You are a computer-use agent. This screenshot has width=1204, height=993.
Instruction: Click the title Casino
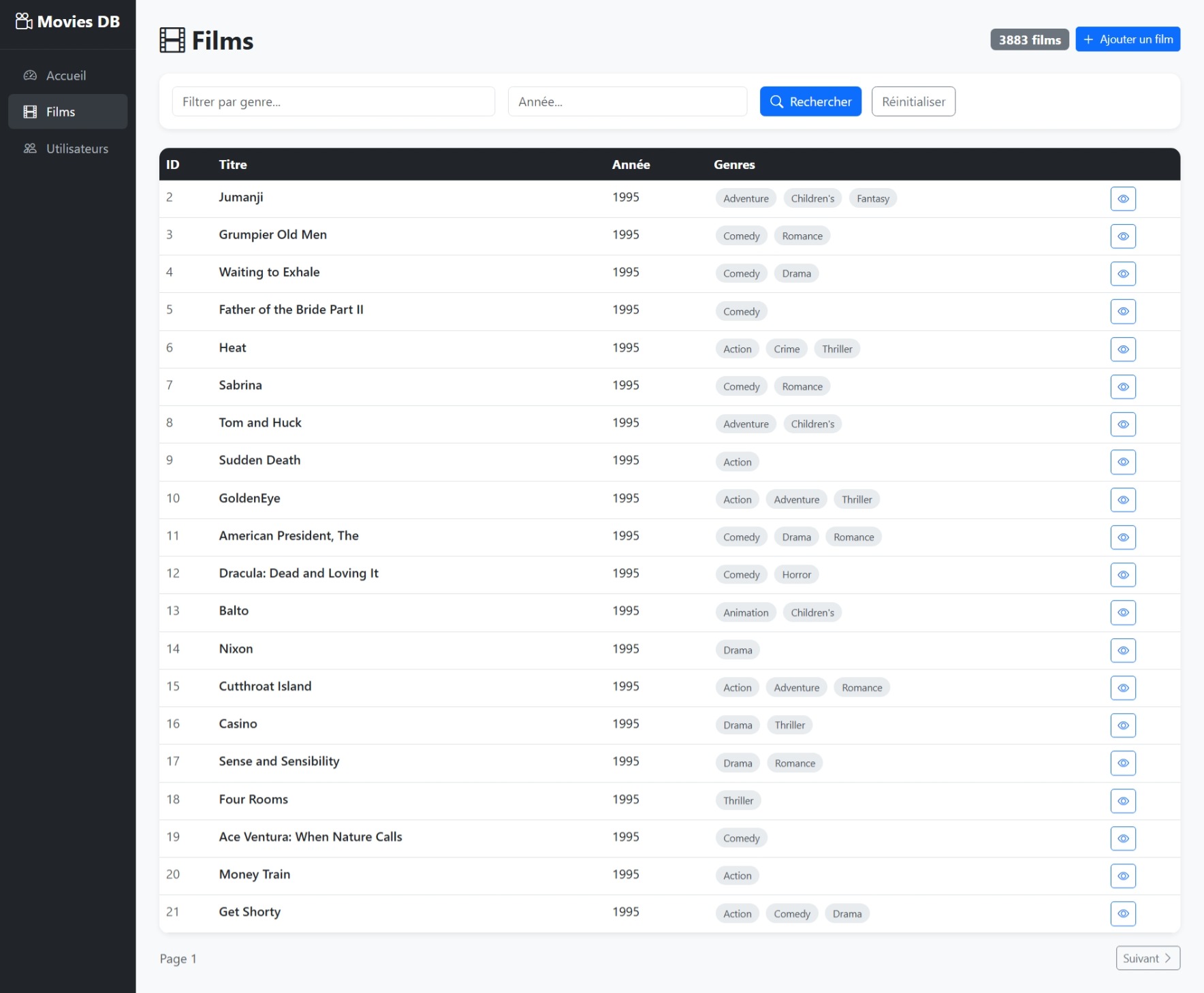pyautogui.click(x=238, y=724)
